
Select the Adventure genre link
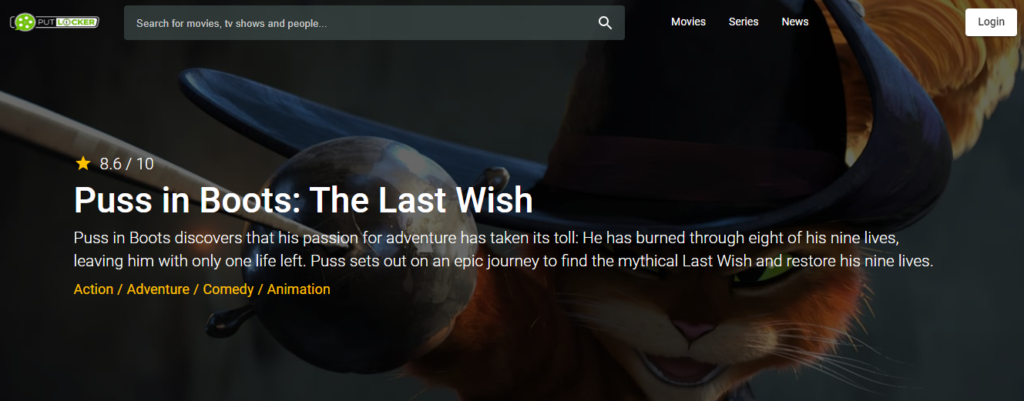click(158, 289)
